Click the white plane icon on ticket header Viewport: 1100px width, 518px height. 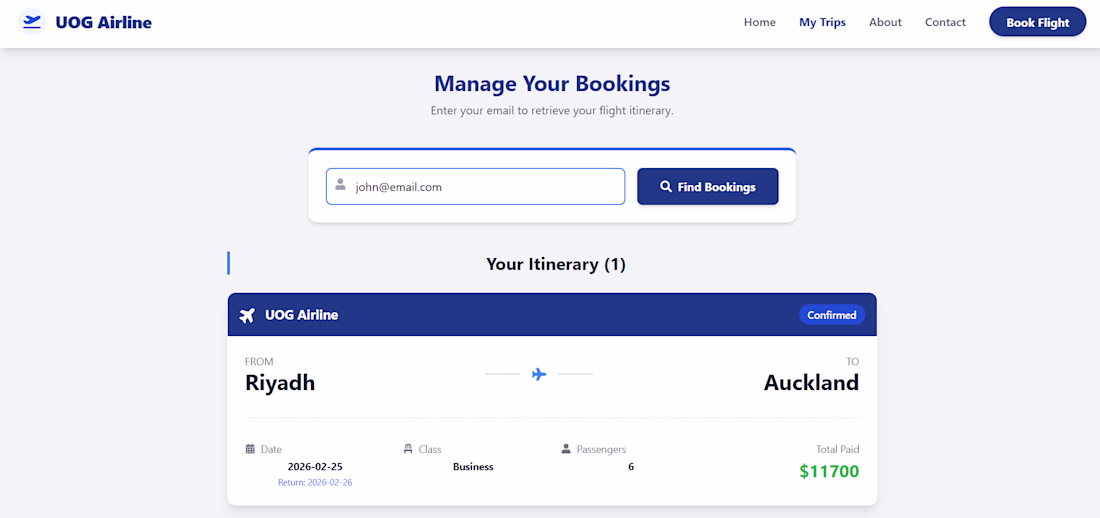click(x=248, y=315)
